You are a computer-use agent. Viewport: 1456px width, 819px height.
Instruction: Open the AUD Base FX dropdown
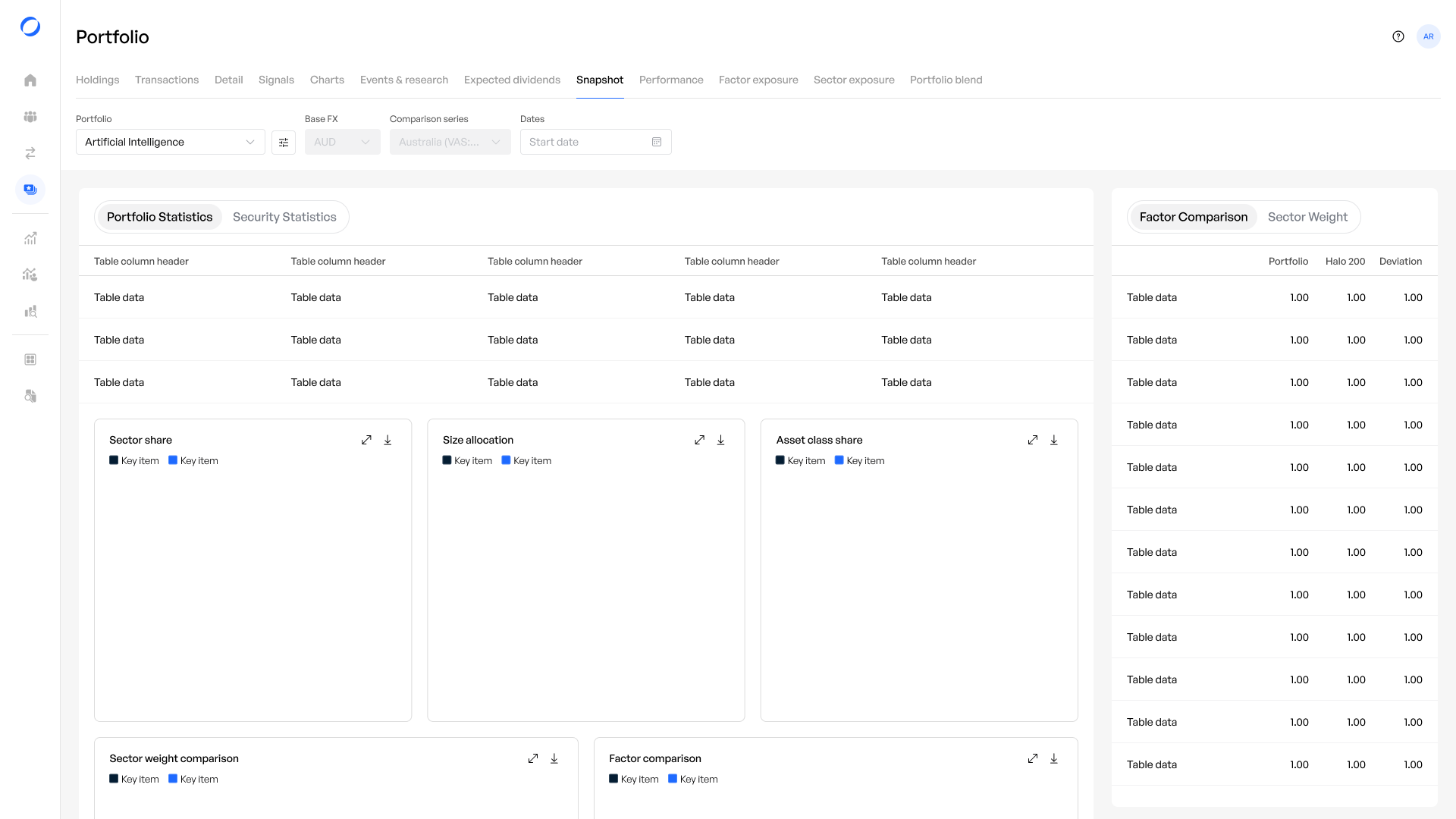[x=343, y=142]
